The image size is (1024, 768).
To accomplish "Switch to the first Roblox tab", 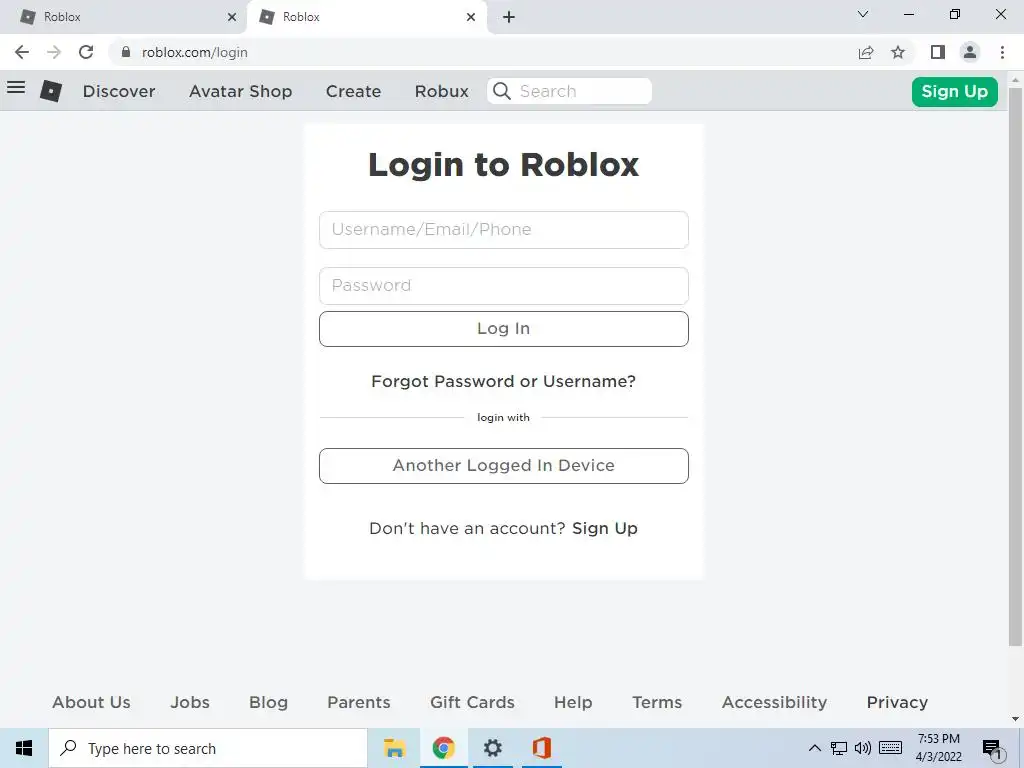I will point(123,17).
